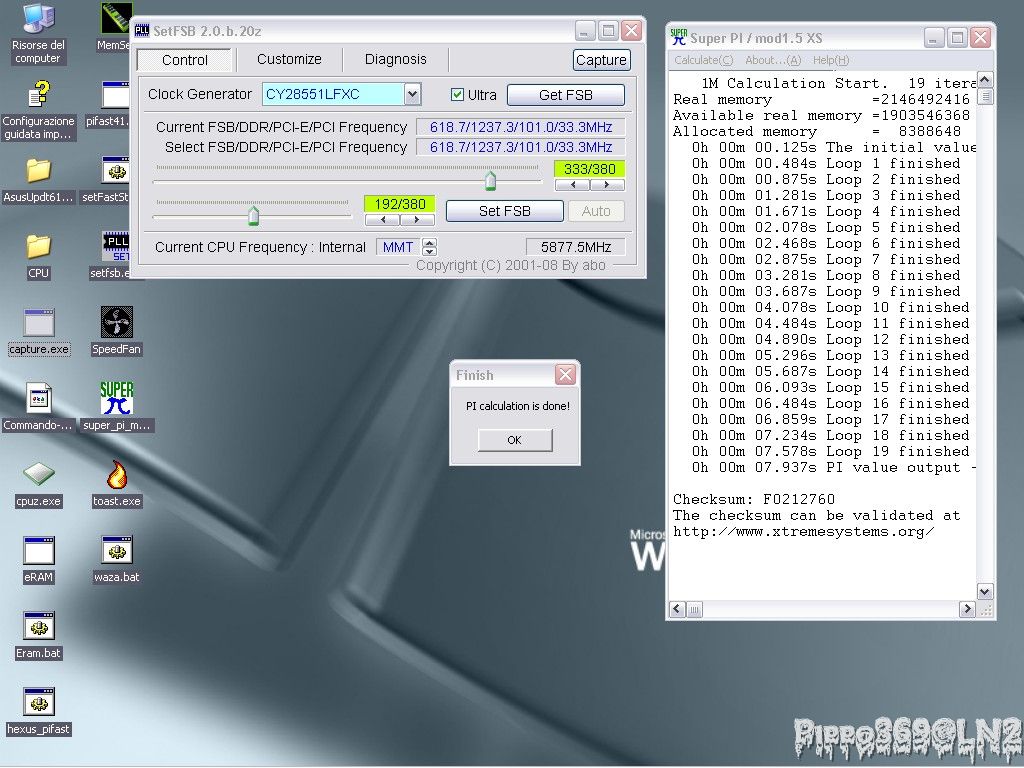The height and width of the screenshot is (768, 1024).
Task: Click the Current FSB frequency field
Action: (x=520, y=127)
